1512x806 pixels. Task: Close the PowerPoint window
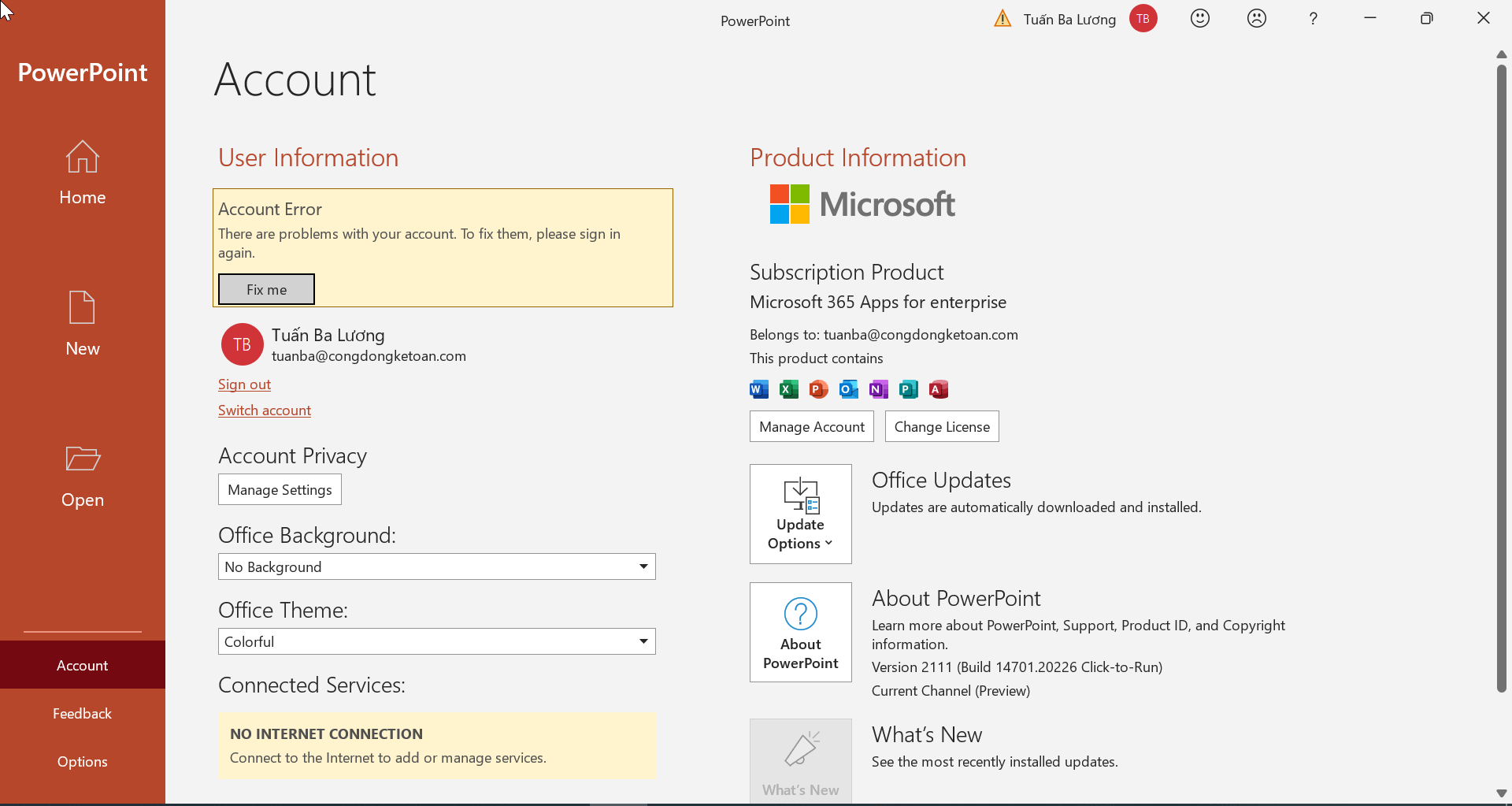coord(1484,18)
